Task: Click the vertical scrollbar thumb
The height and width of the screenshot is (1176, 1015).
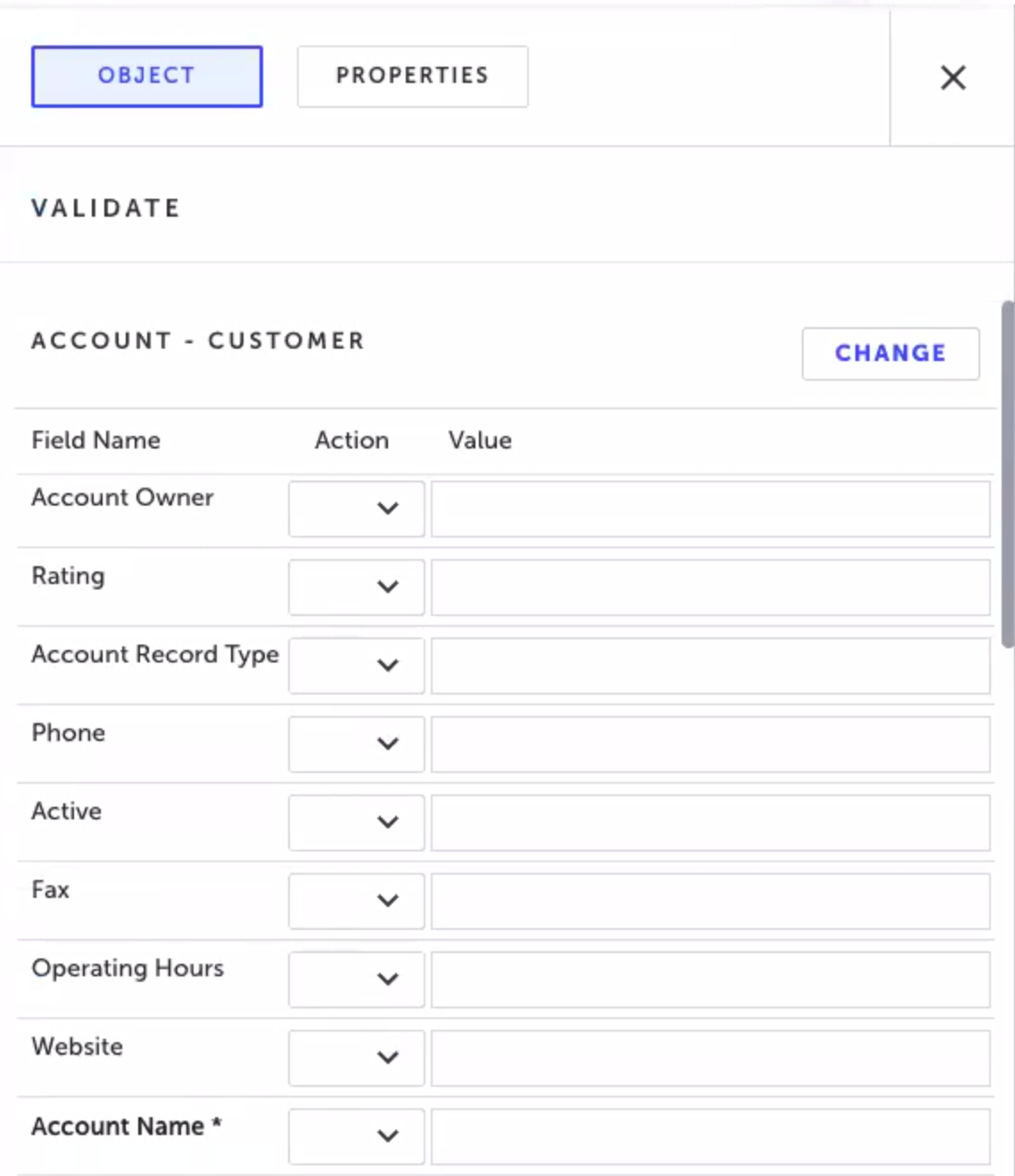Action: click(1008, 473)
